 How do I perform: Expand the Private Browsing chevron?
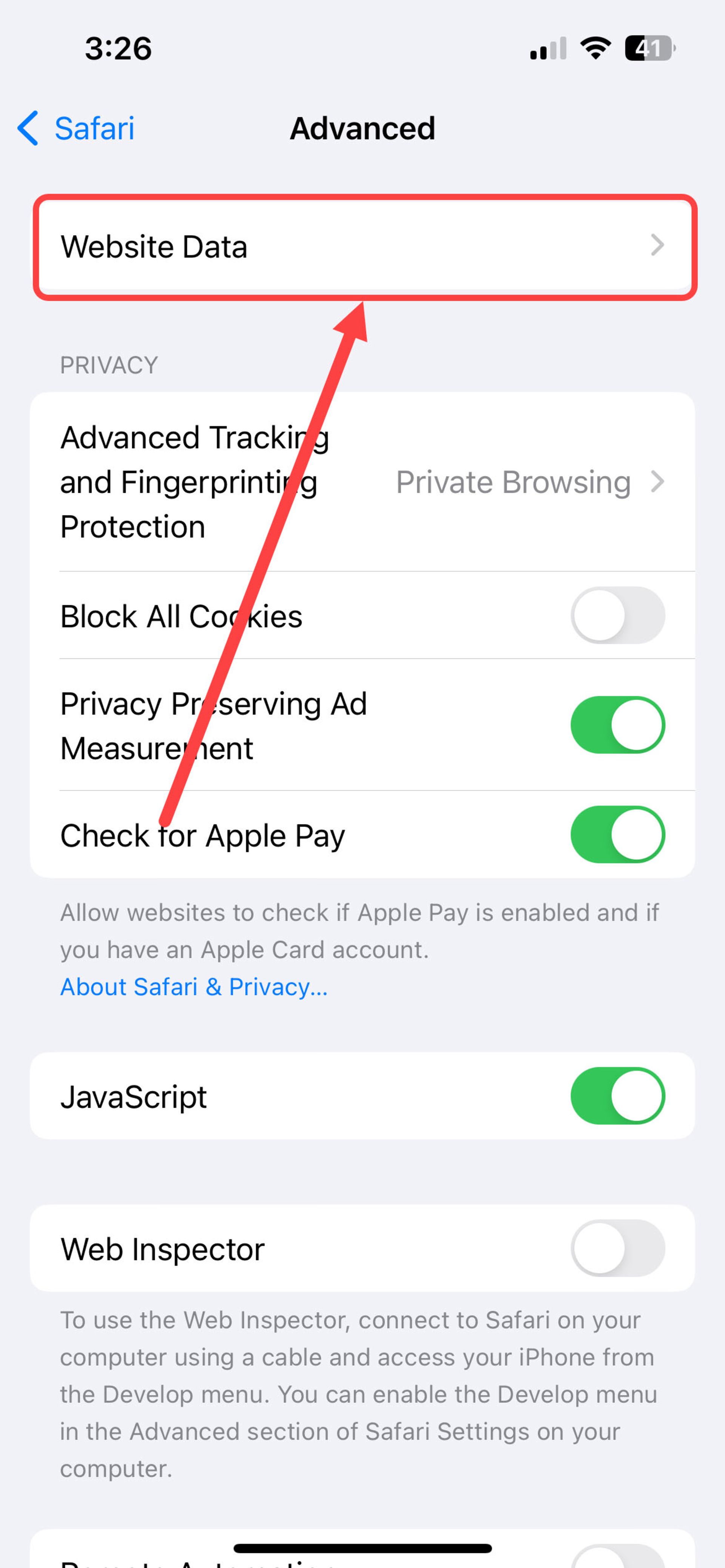click(657, 482)
